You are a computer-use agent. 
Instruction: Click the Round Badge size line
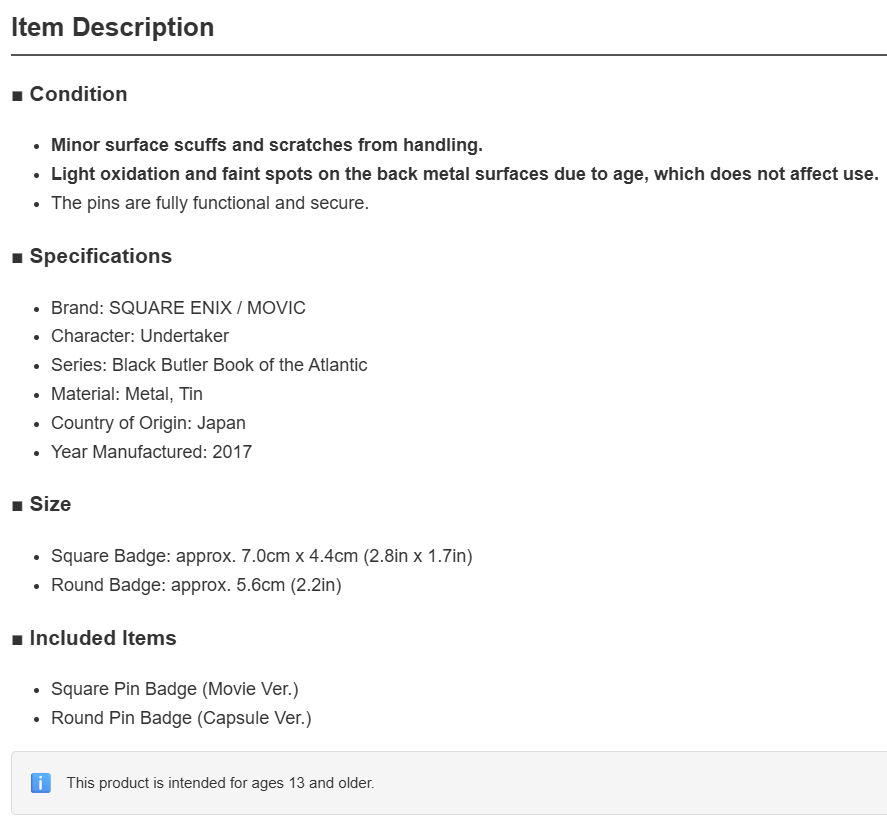(x=196, y=585)
